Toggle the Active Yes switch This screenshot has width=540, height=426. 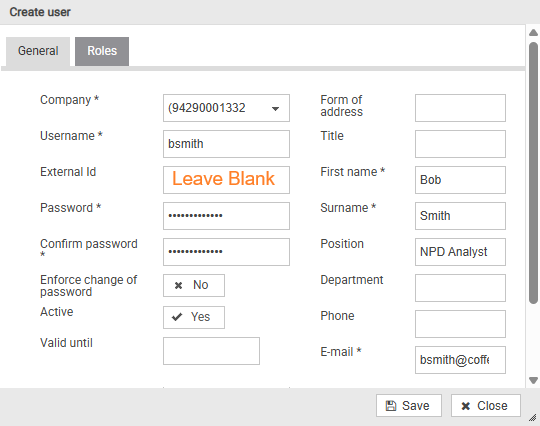tap(194, 317)
